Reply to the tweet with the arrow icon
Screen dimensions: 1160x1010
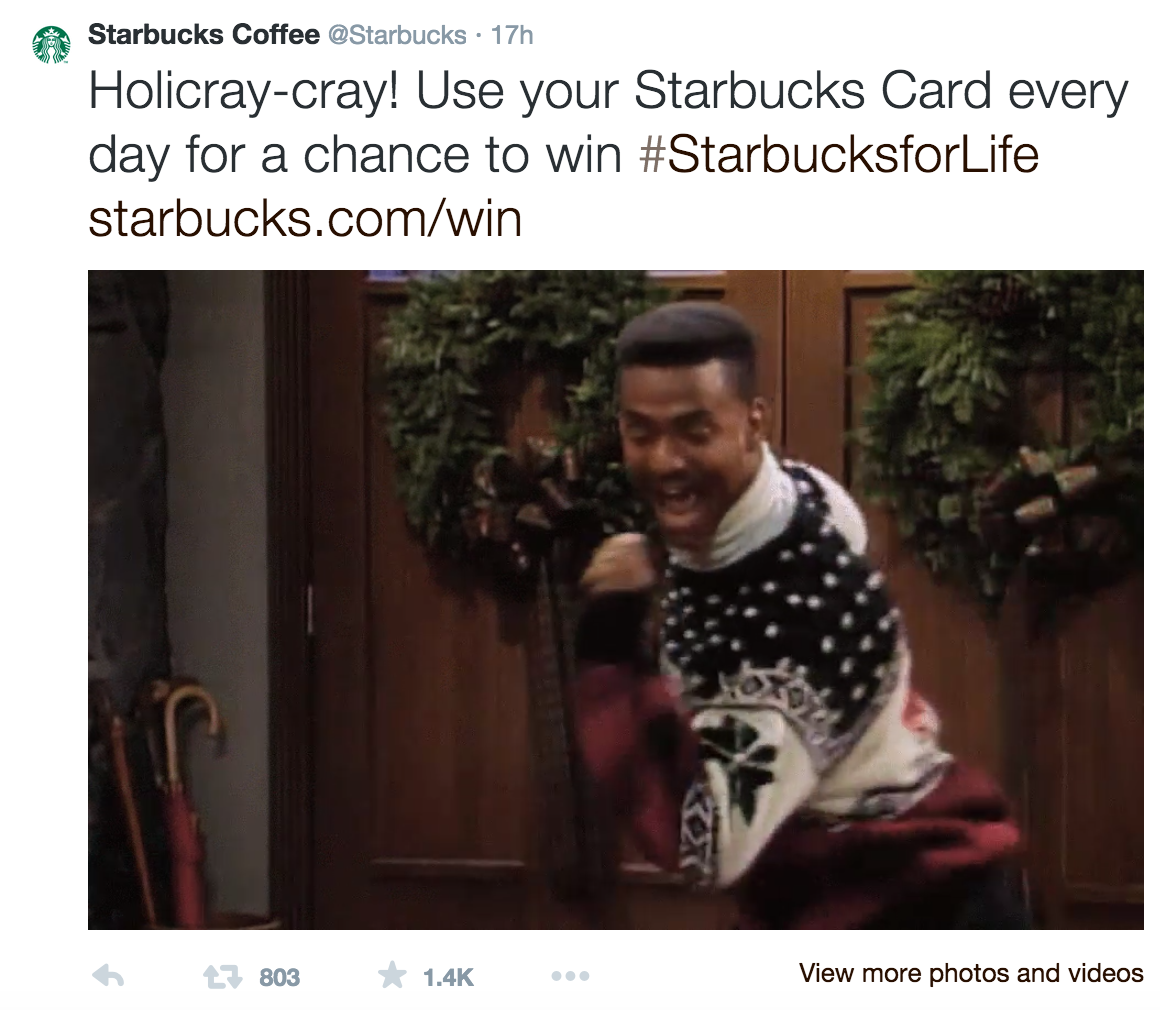(x=108, y=976)
